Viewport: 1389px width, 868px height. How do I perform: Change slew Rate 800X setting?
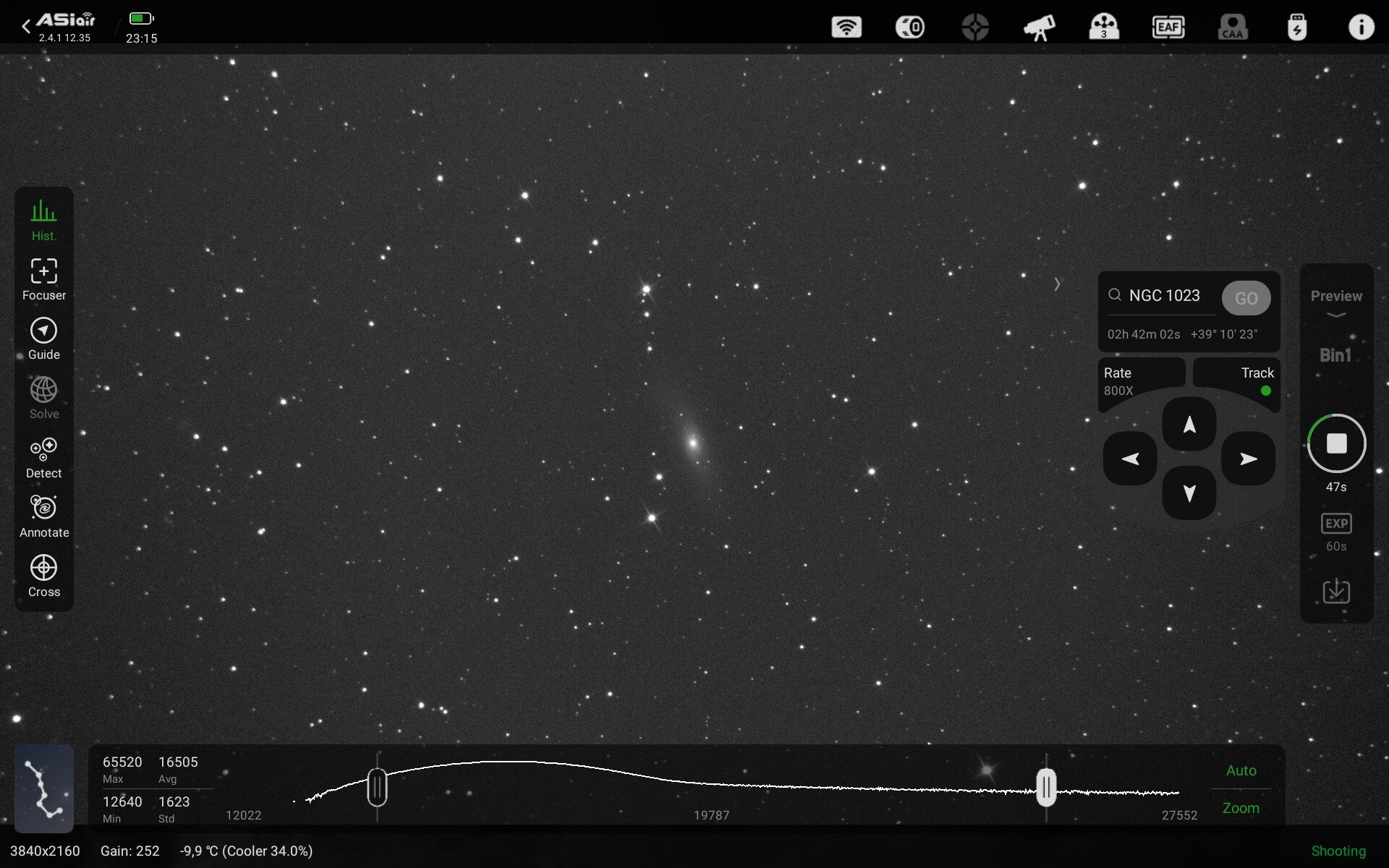[x=1141, y=380]
